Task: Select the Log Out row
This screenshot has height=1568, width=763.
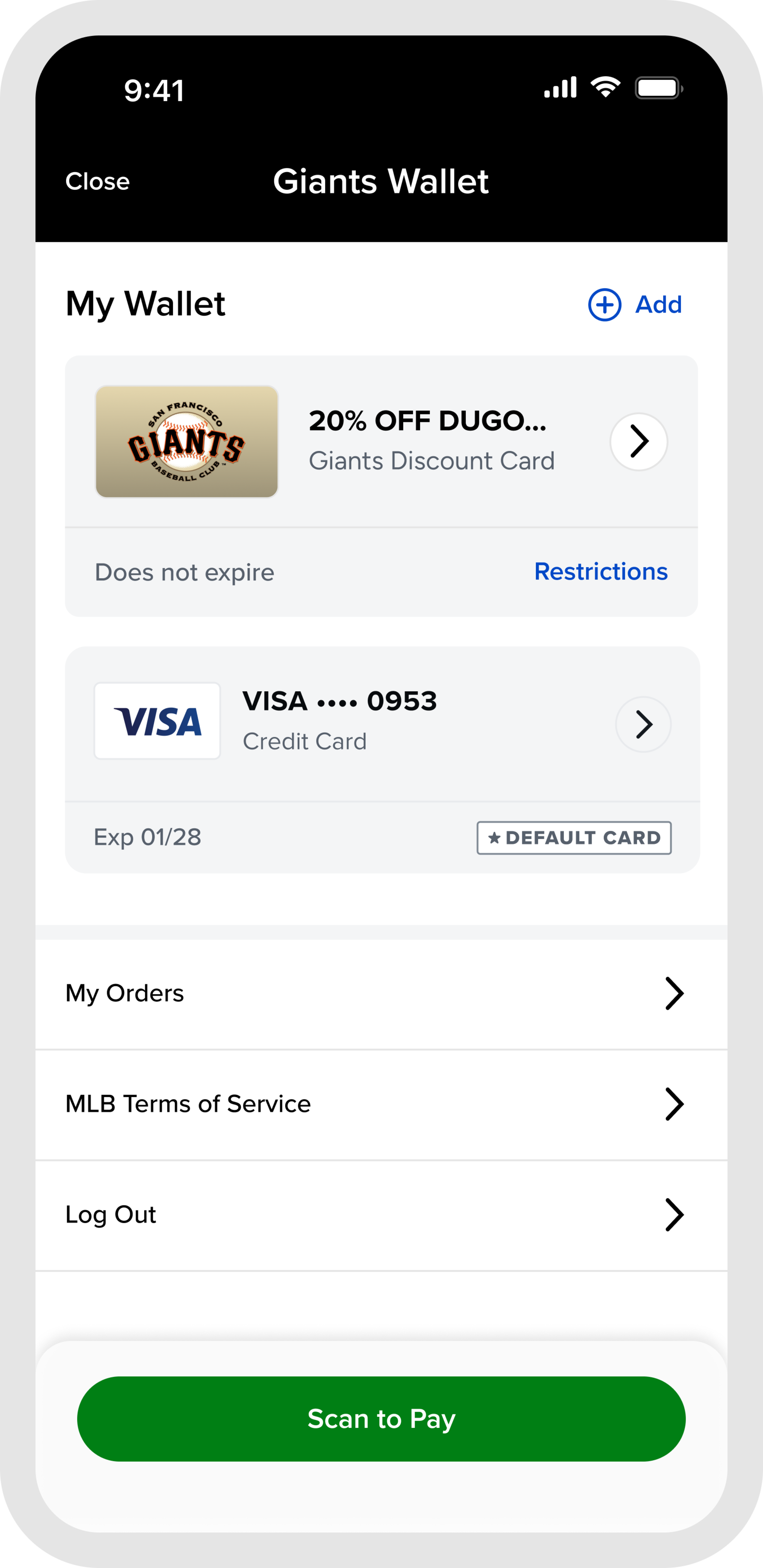Action: pos(111,1214)
